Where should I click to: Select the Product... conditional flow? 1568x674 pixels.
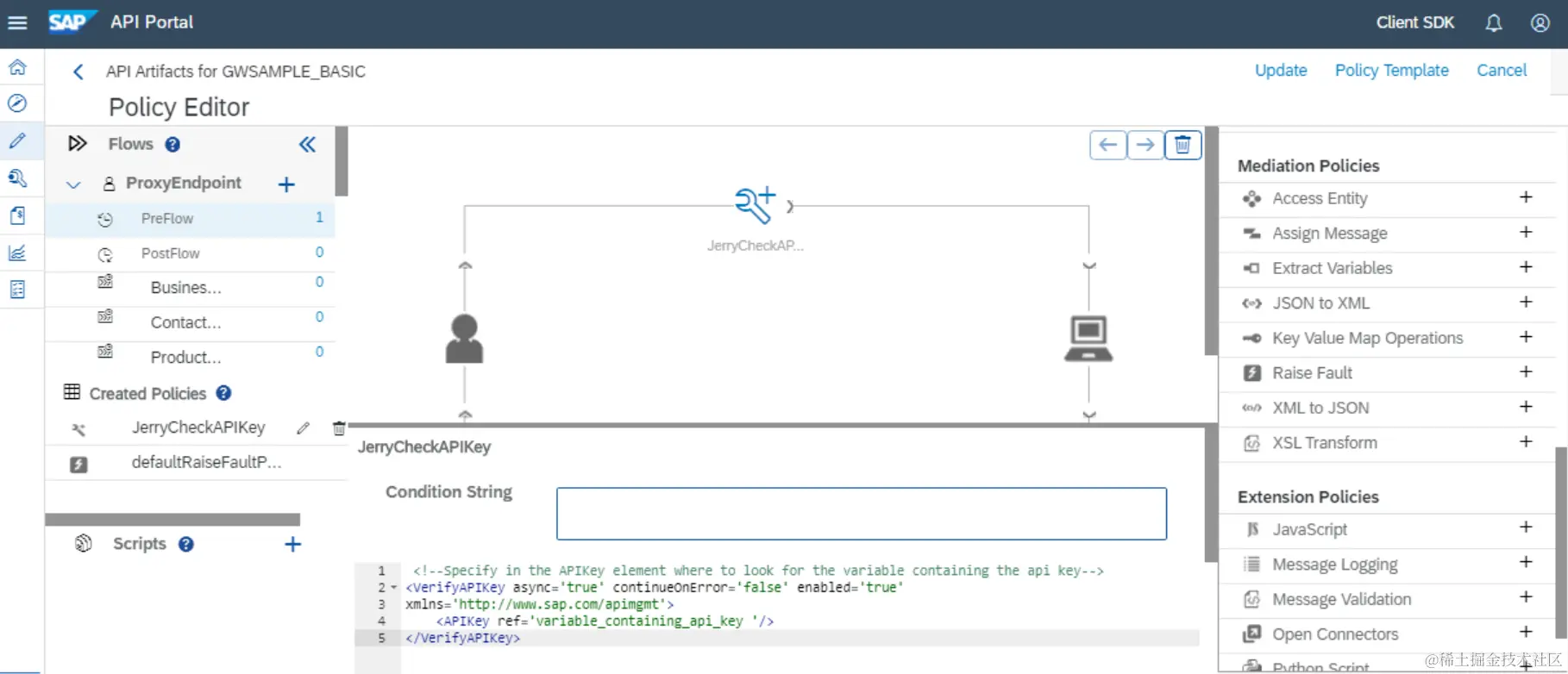point(190,357)
